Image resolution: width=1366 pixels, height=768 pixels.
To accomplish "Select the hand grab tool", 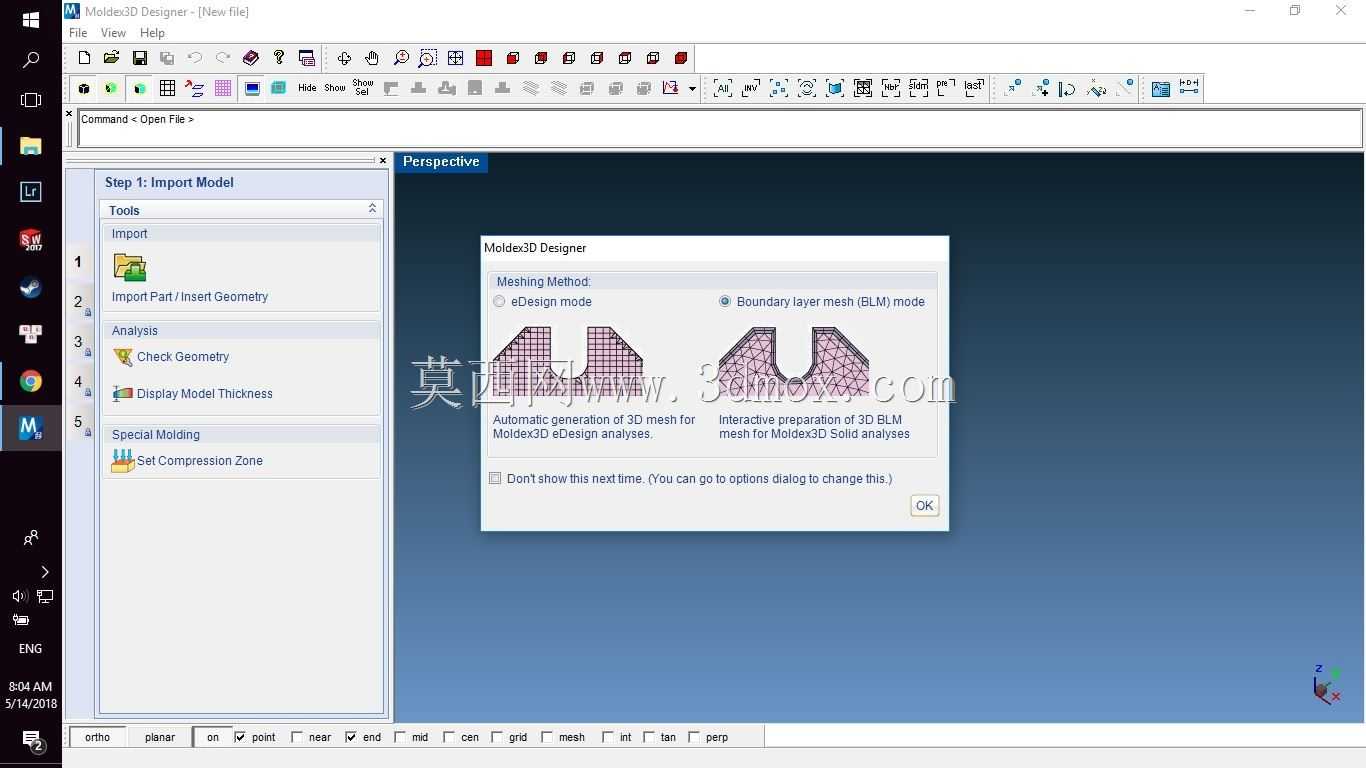I will point(372,58).
